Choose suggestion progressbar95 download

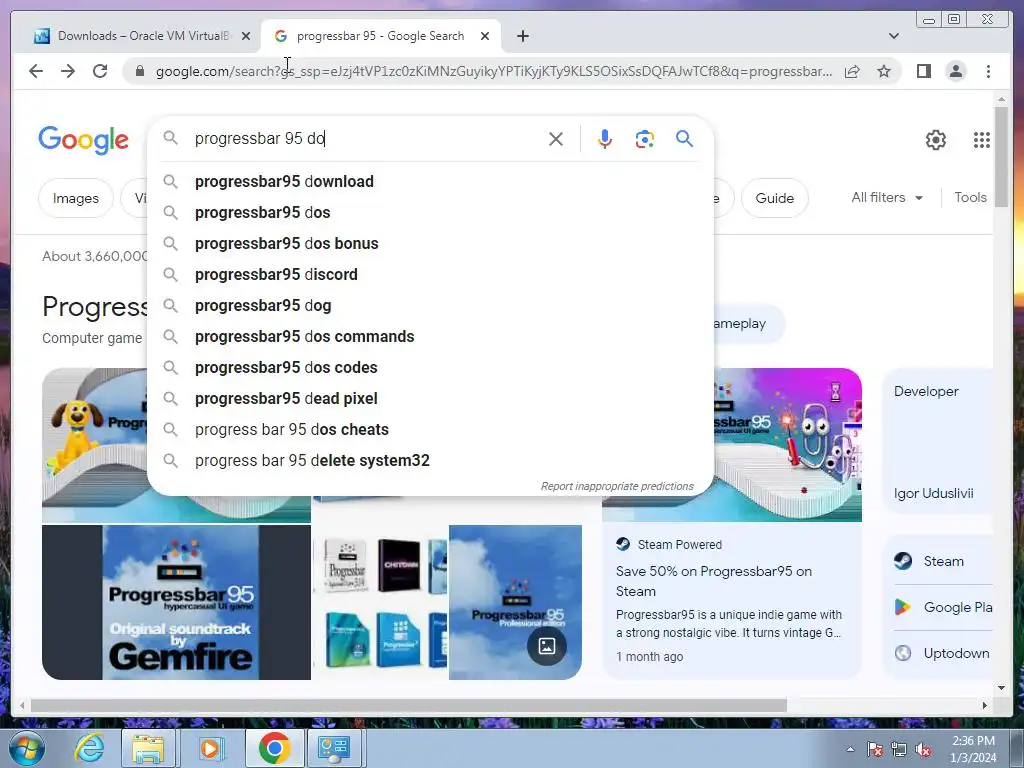(x=430, y=182)
